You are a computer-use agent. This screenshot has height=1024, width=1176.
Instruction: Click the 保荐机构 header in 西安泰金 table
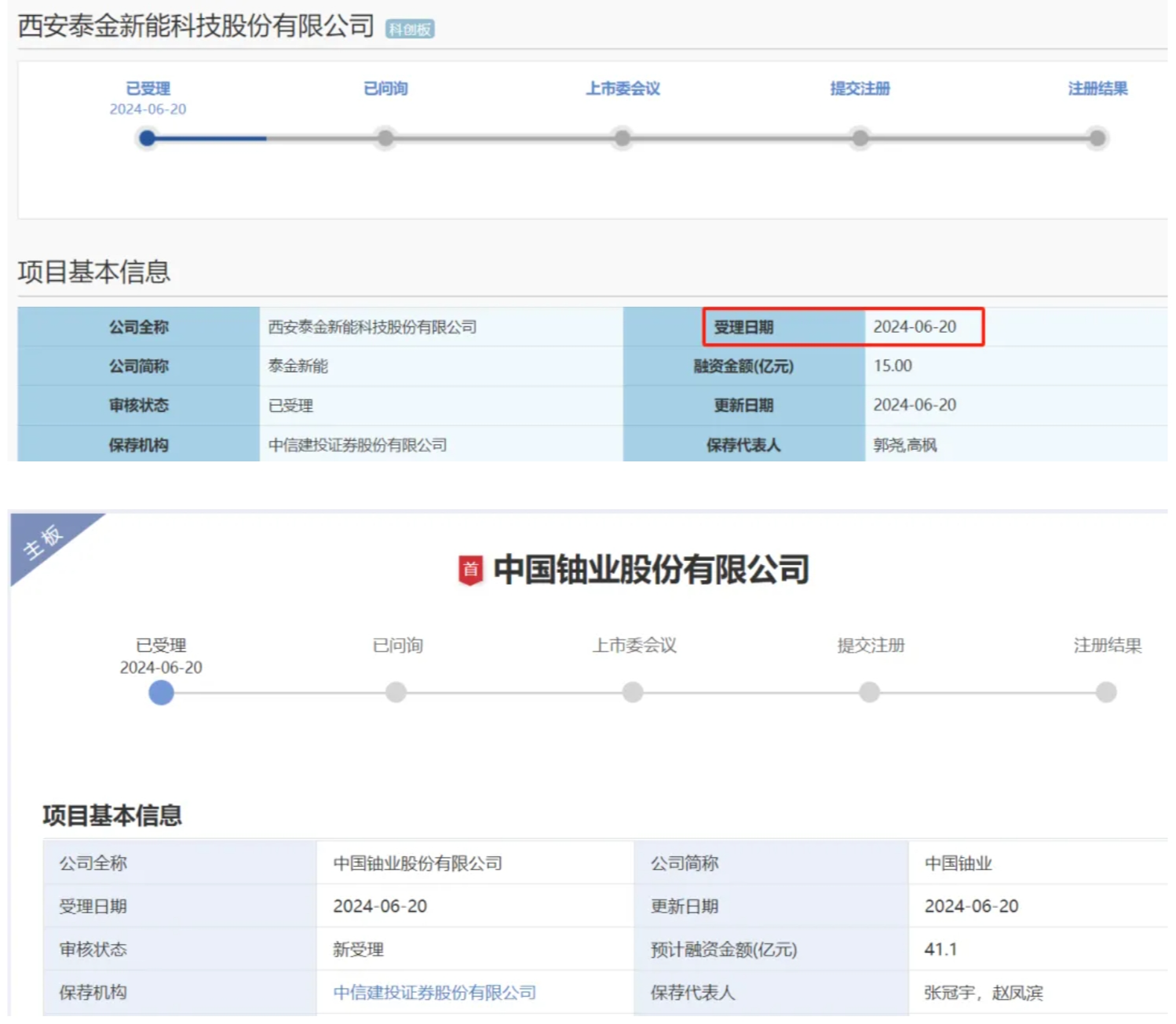pos(138,444)
